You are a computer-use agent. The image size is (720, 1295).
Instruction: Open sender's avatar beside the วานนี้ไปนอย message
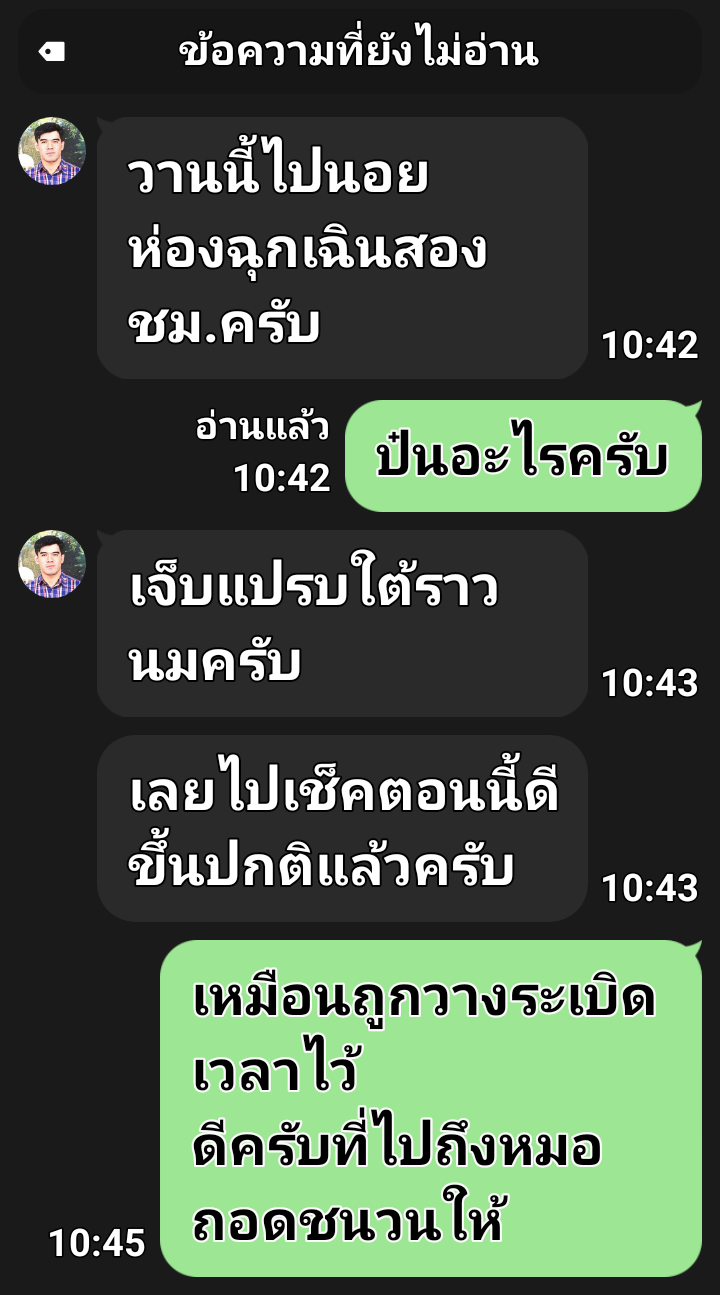coord(52,151)
